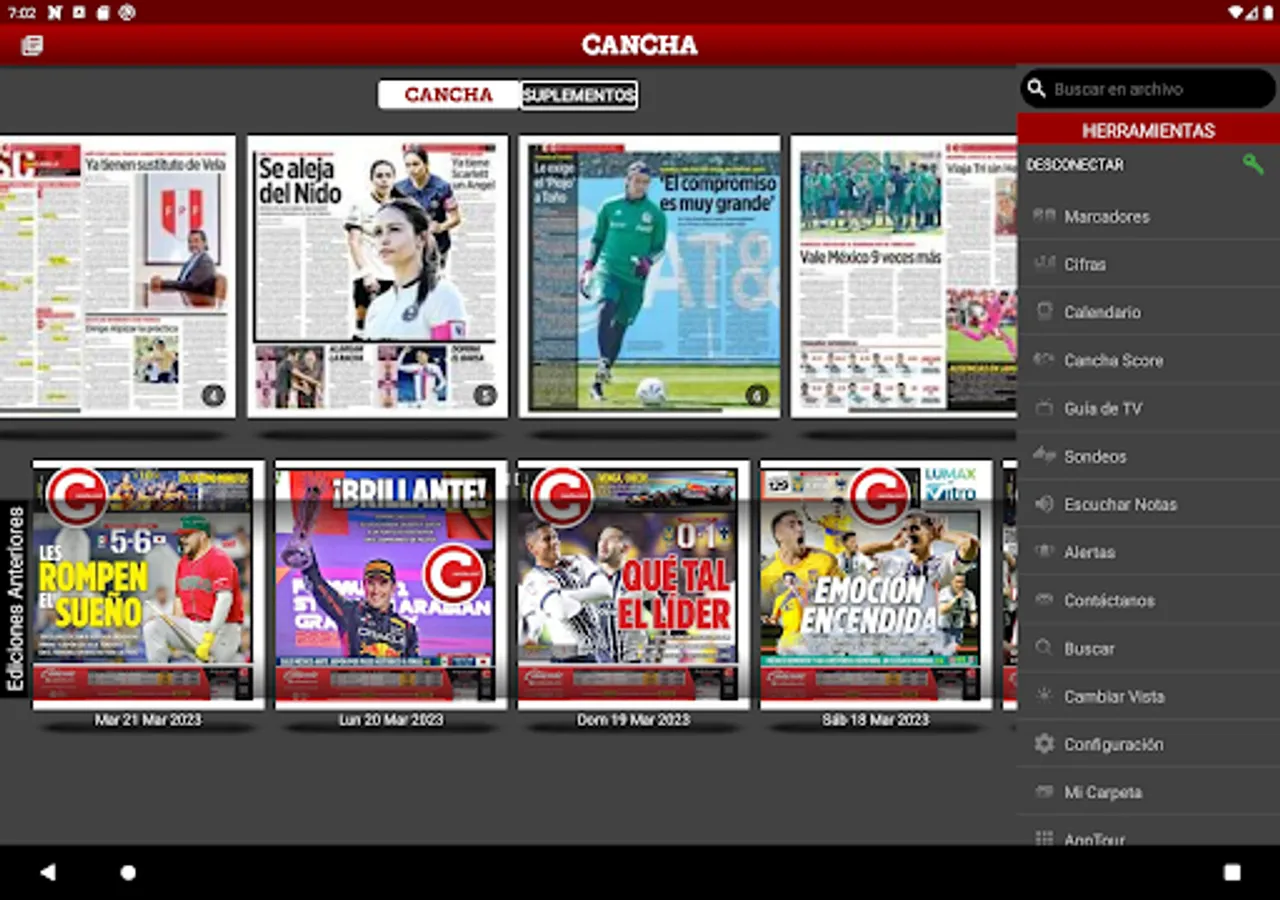The height and width of the screenshot is (900, 1280).
Task: Open page thumbnail 'El compromiso es muy grande'
Action: tap(650, 276)
